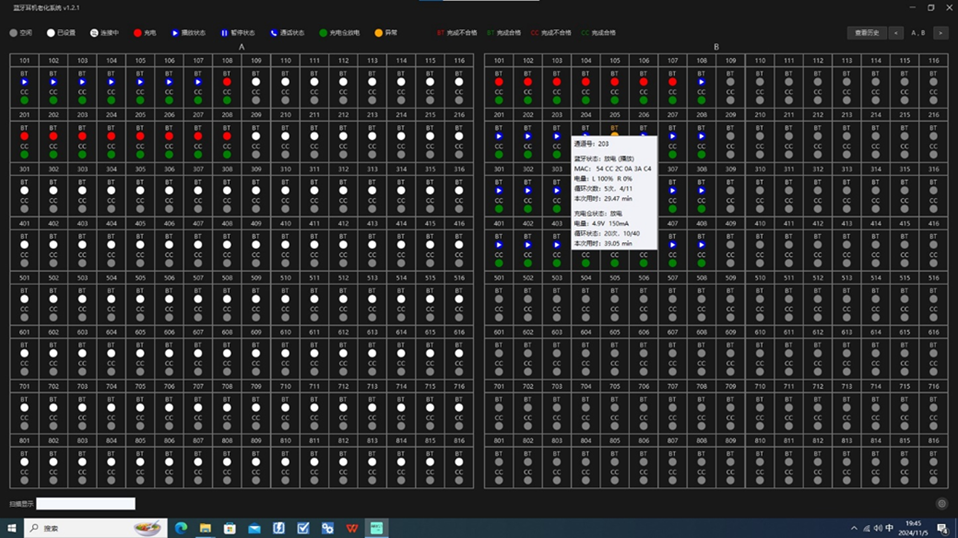Go to previous page with the < button
This screenshot has width=958, height=538.
tap(896, 33)
